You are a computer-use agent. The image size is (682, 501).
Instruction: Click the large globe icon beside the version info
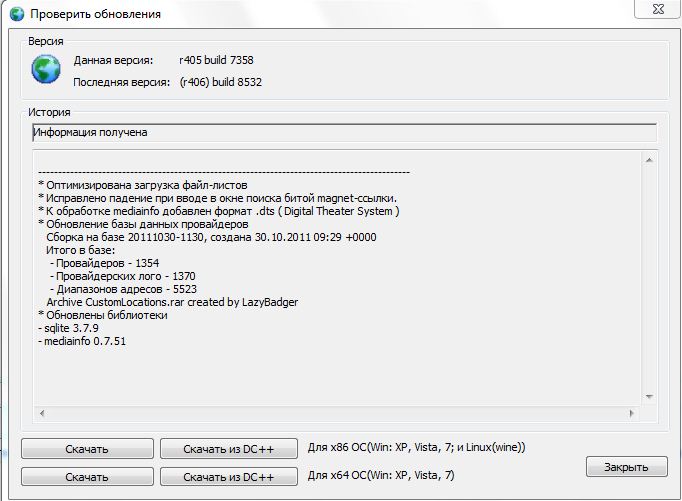(x=46, y=69)
